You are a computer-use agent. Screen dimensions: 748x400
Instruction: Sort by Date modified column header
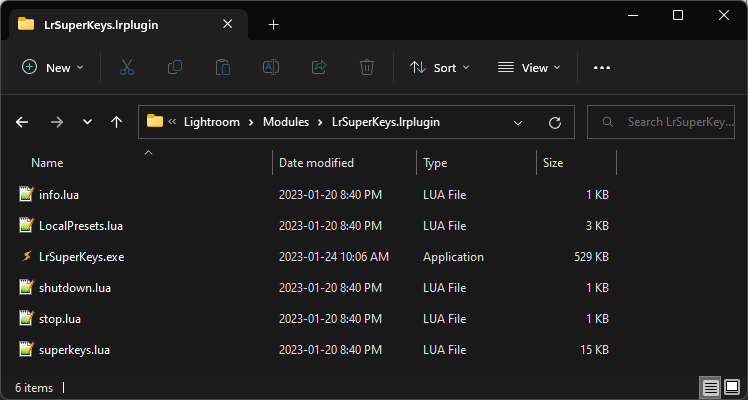(x=316, y=163)
